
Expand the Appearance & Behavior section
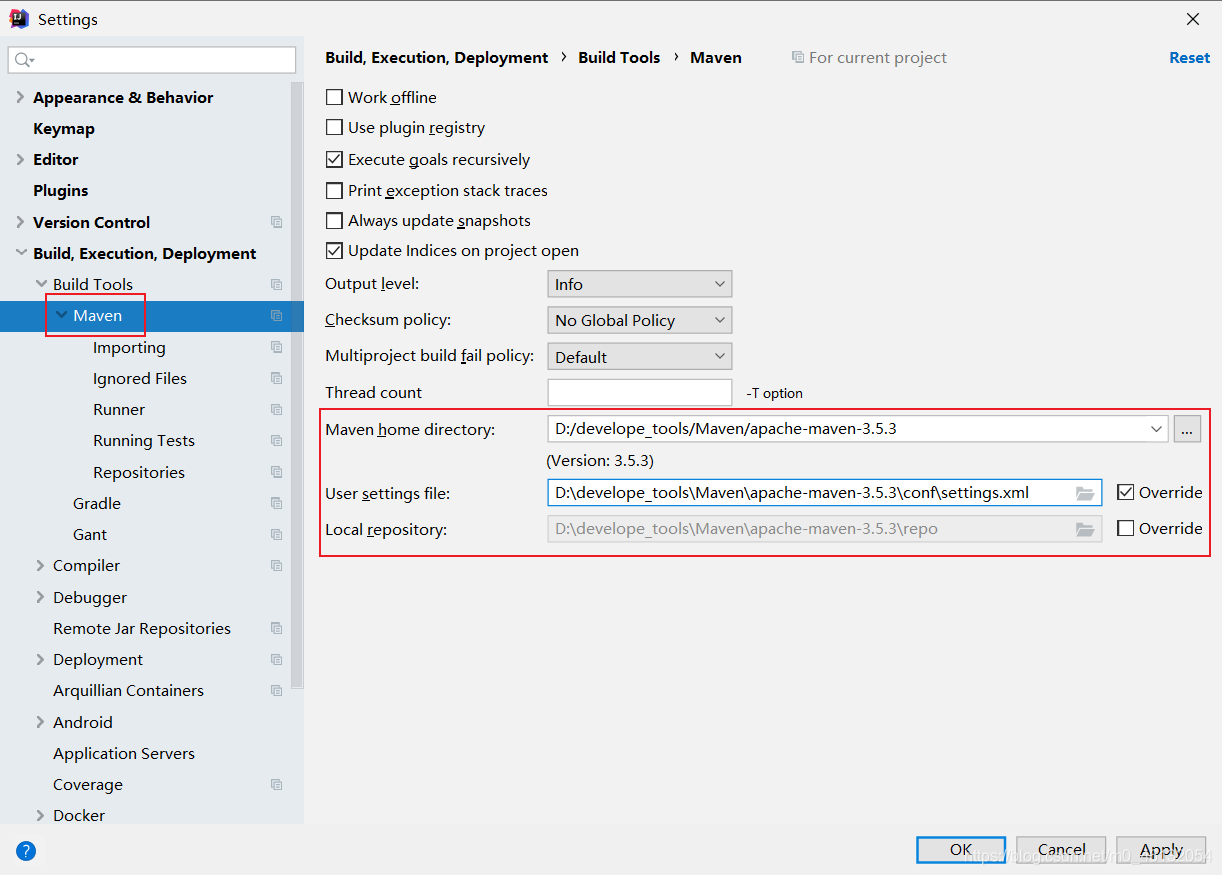(x=20, y=97)
